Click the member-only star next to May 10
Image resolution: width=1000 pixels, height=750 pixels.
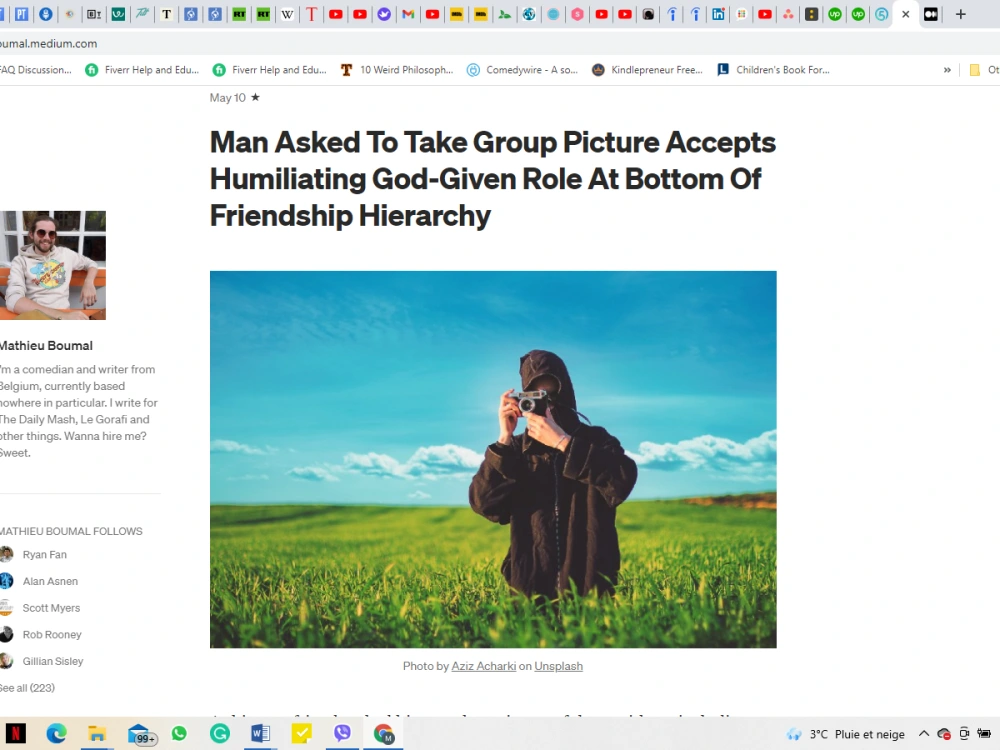[255, 97]
